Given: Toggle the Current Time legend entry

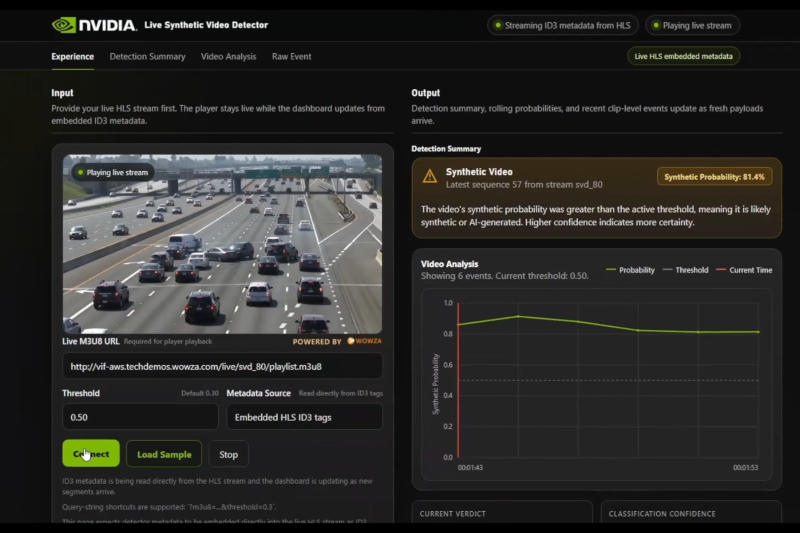Looking at the screenshot, I should pos(744,270).
